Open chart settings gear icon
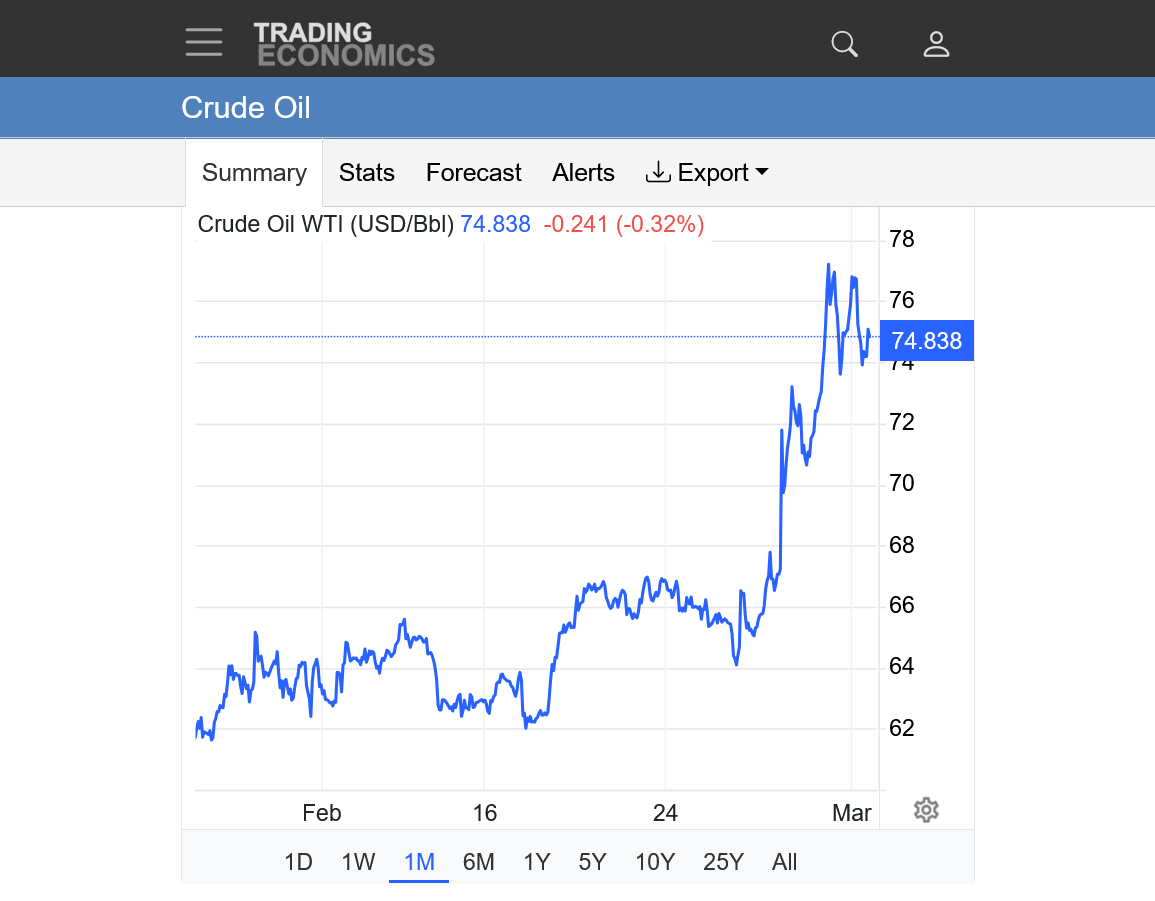The width and height of the screenshot is (1155, 901). click(x=926, y=810)
